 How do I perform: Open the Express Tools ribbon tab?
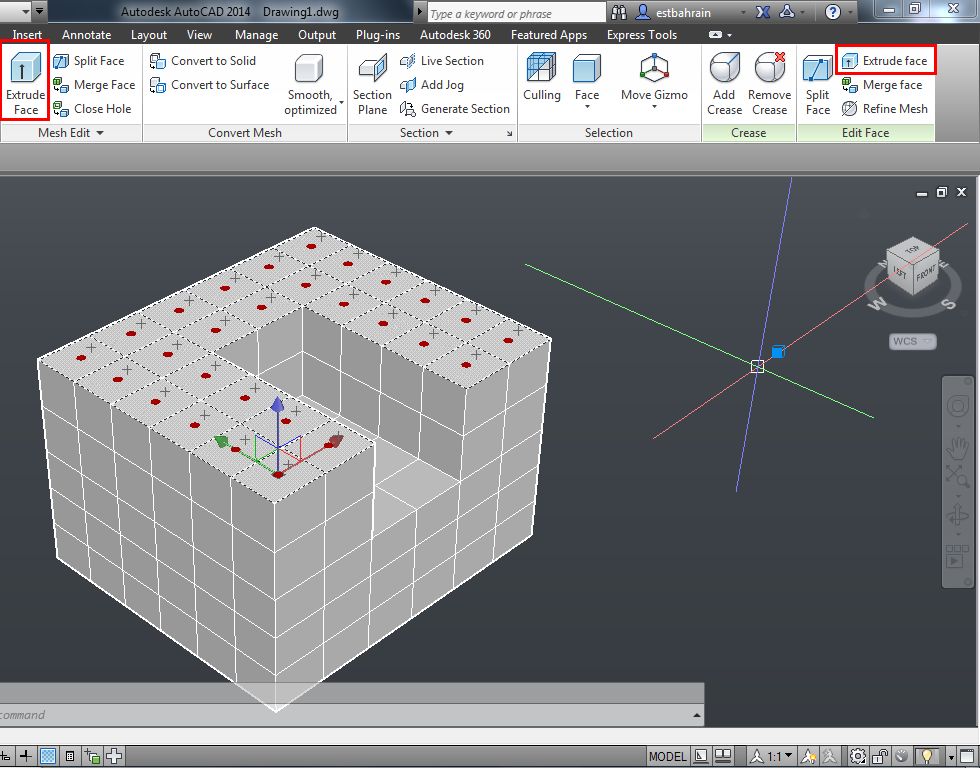(x=642, y=35)
